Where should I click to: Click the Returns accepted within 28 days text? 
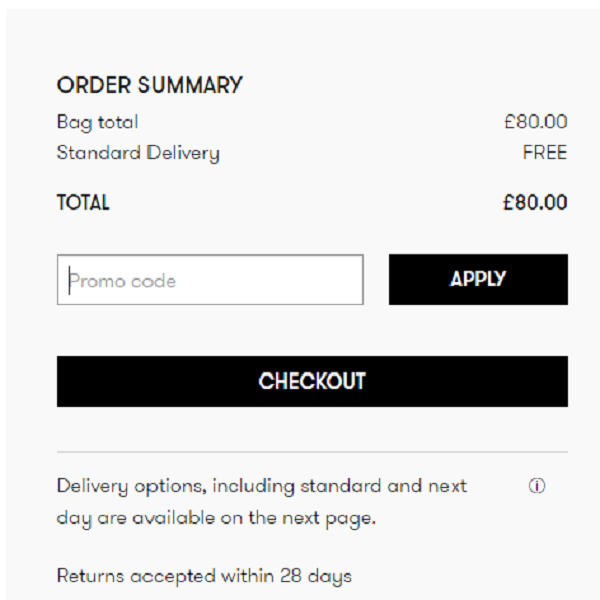tap(204, 576)
